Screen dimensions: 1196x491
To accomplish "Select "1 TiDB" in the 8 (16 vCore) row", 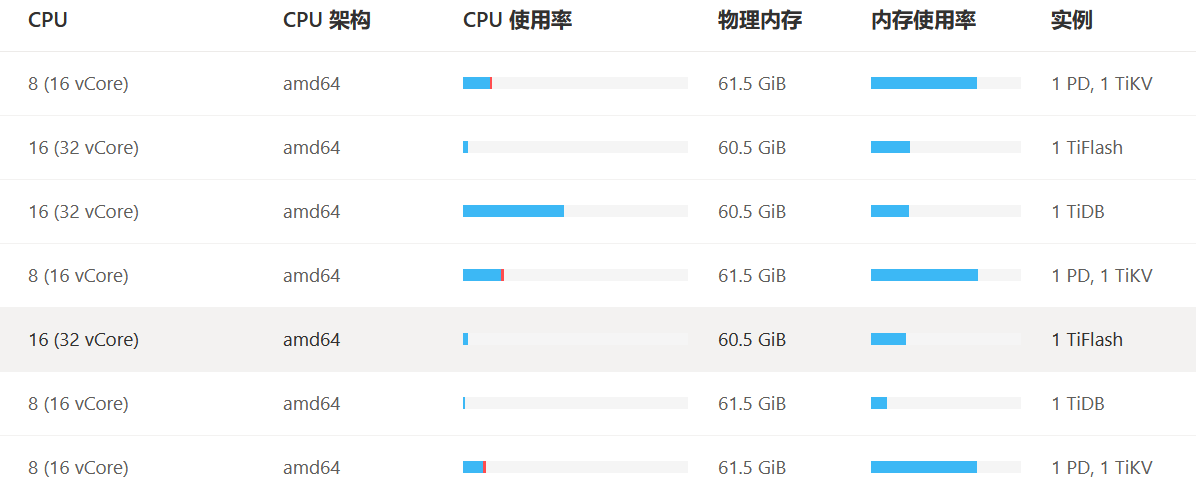I will (x=1078, y=404).
